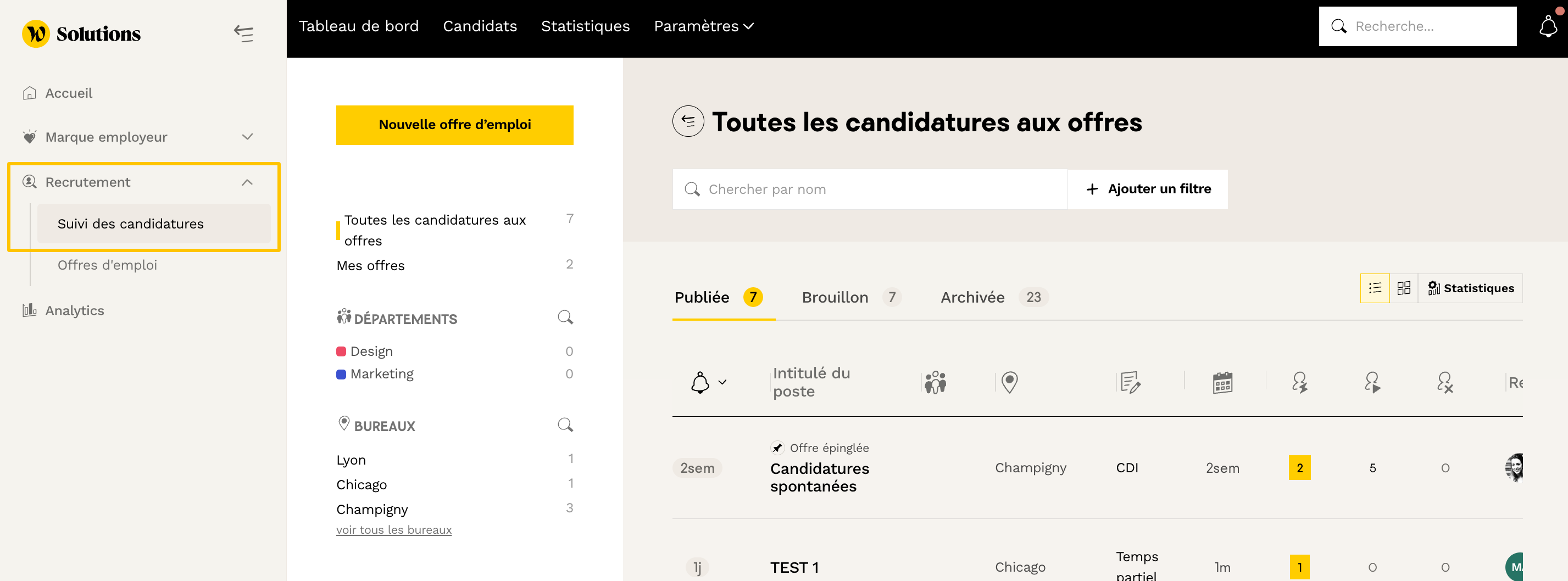The image size is (1568, 581).
Task: Search departments using the magnifier icon
Action: click(x=565, y=317)
